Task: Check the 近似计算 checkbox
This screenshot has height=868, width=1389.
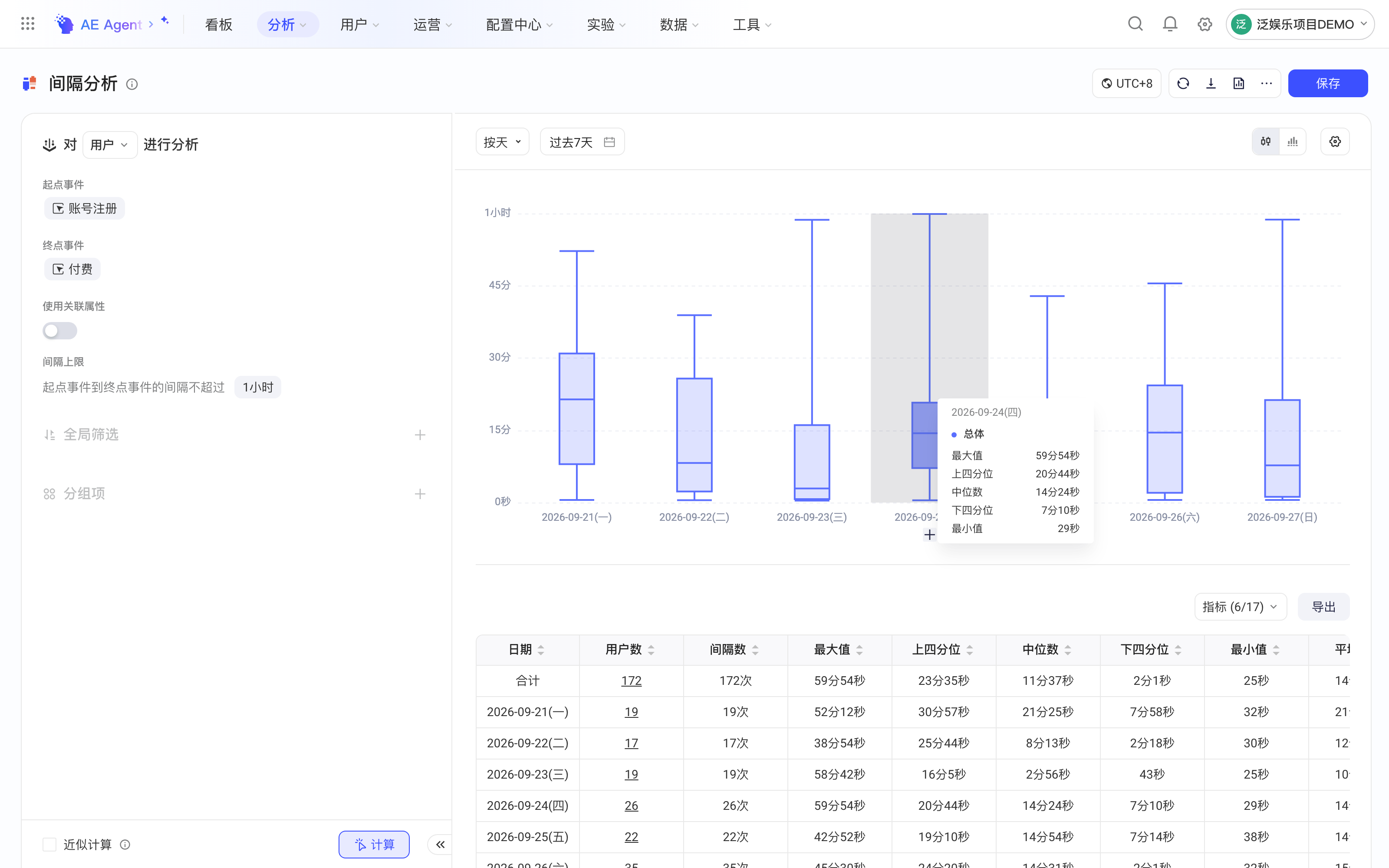Action: point(49,844)
